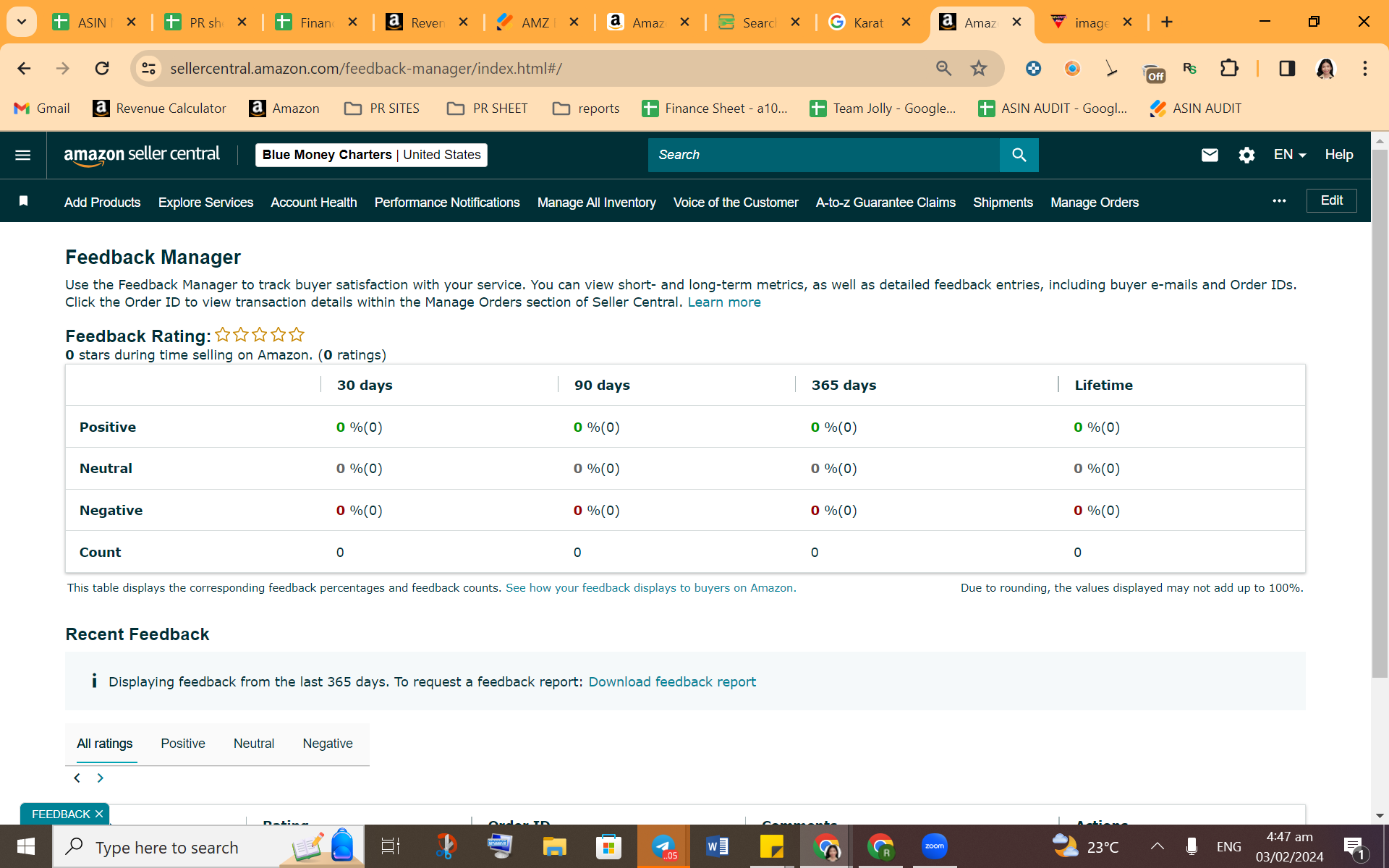Go to Voice of the Customer

[x=736, y=203]
